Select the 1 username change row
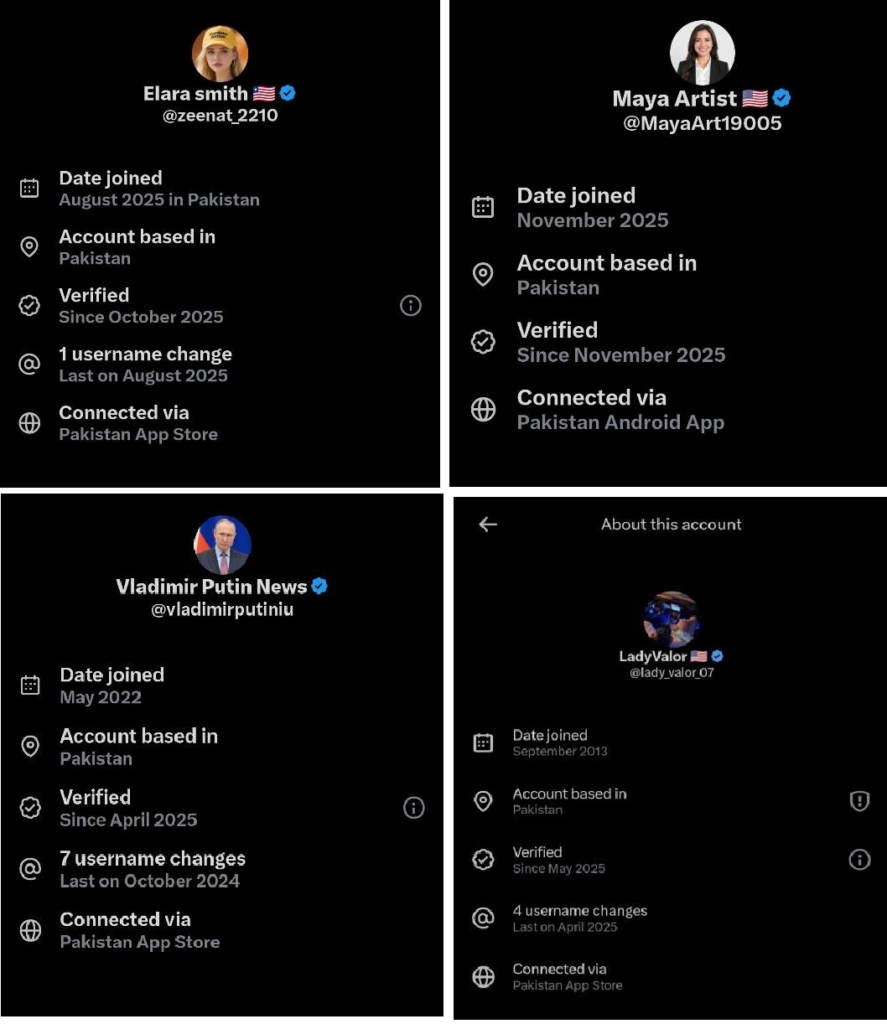 145,365
